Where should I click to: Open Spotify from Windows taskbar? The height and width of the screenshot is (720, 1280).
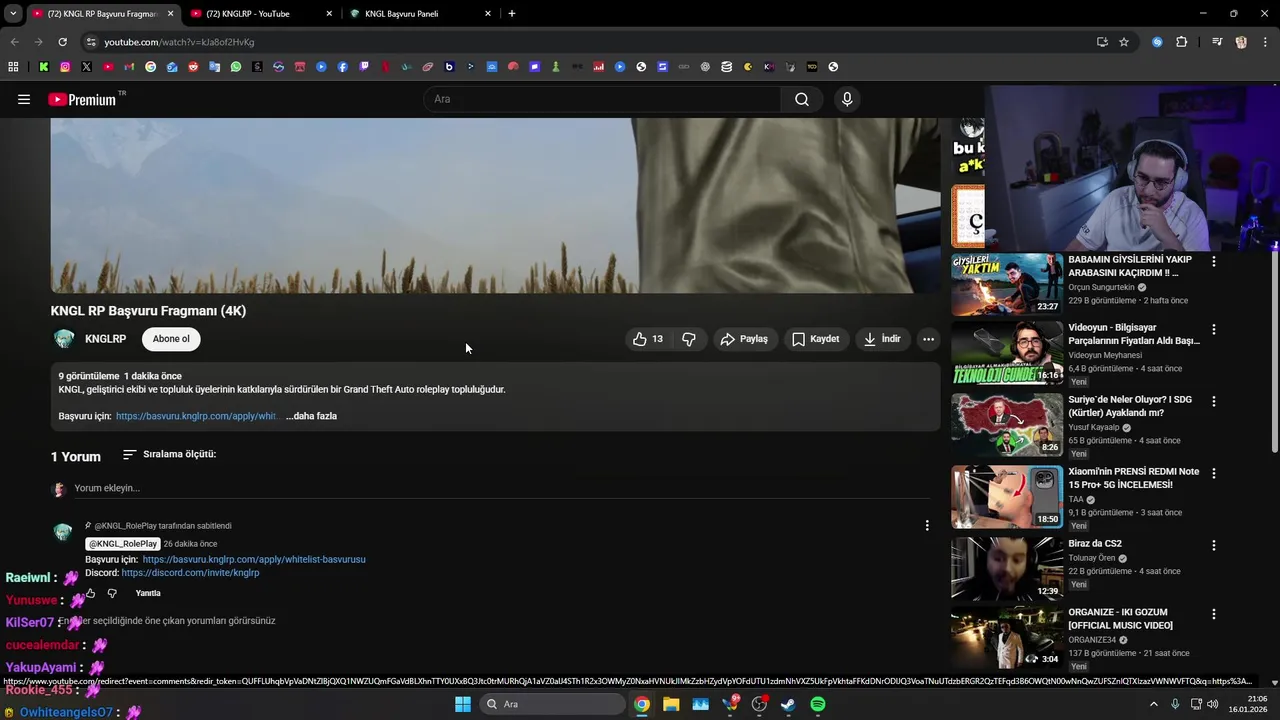tap(818, 704)
